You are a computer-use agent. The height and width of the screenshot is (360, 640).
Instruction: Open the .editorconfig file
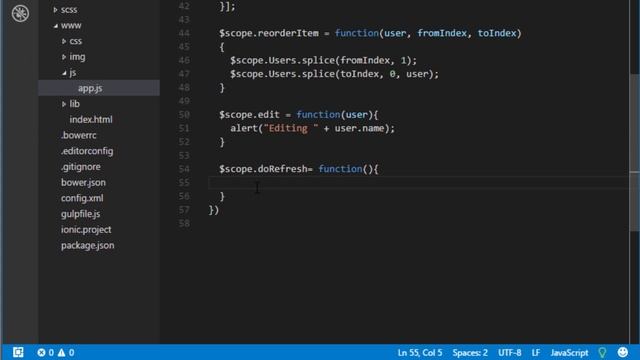pyautogui.click(x=87, y=151)
